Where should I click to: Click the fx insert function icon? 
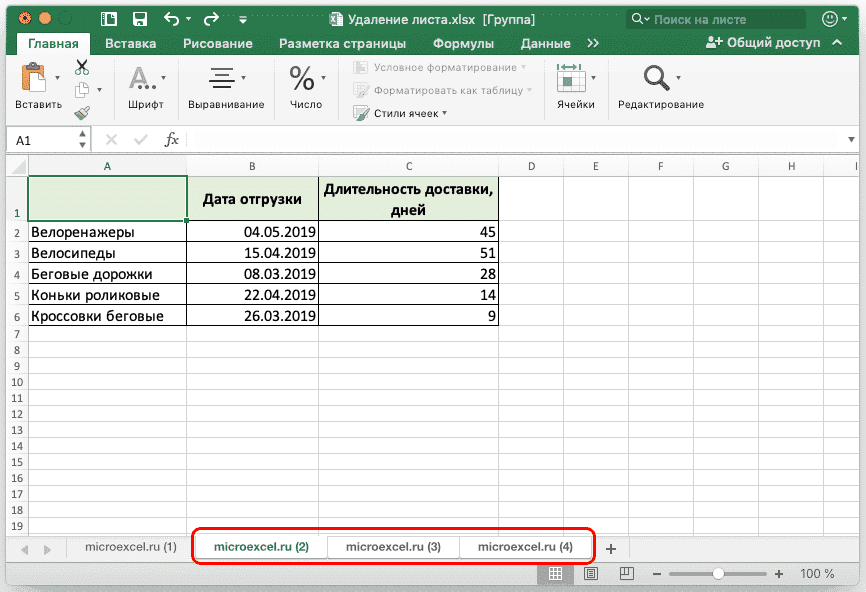click(x=172, y=139)
